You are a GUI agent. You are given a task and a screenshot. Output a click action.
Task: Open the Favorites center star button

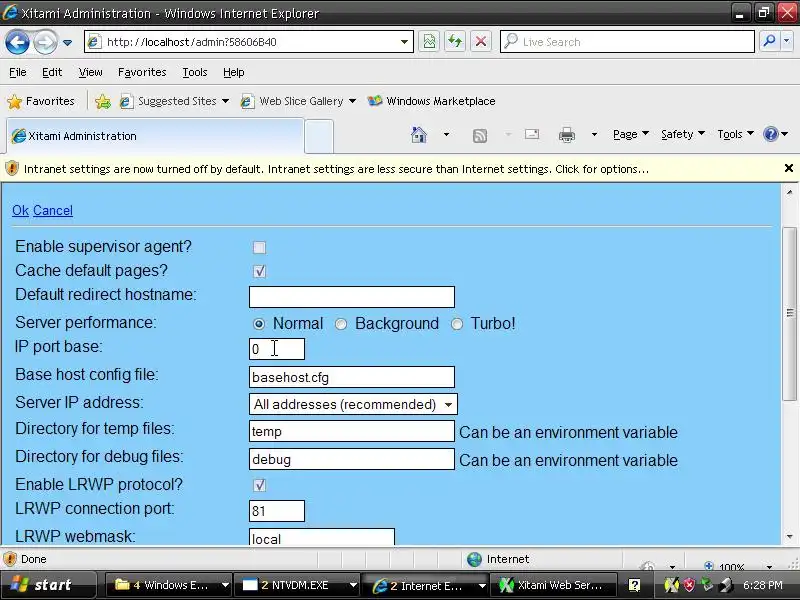(x=41, y=101)
